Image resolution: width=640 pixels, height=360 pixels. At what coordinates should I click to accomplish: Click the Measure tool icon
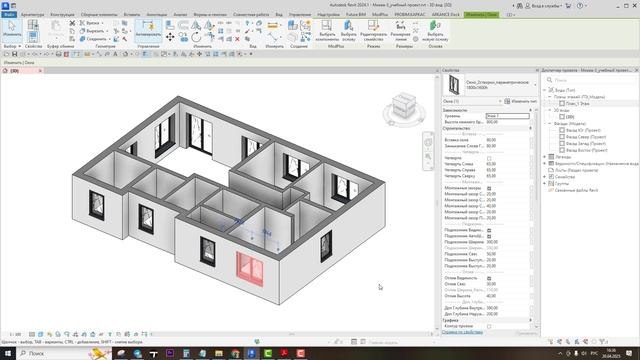(273, 26)
